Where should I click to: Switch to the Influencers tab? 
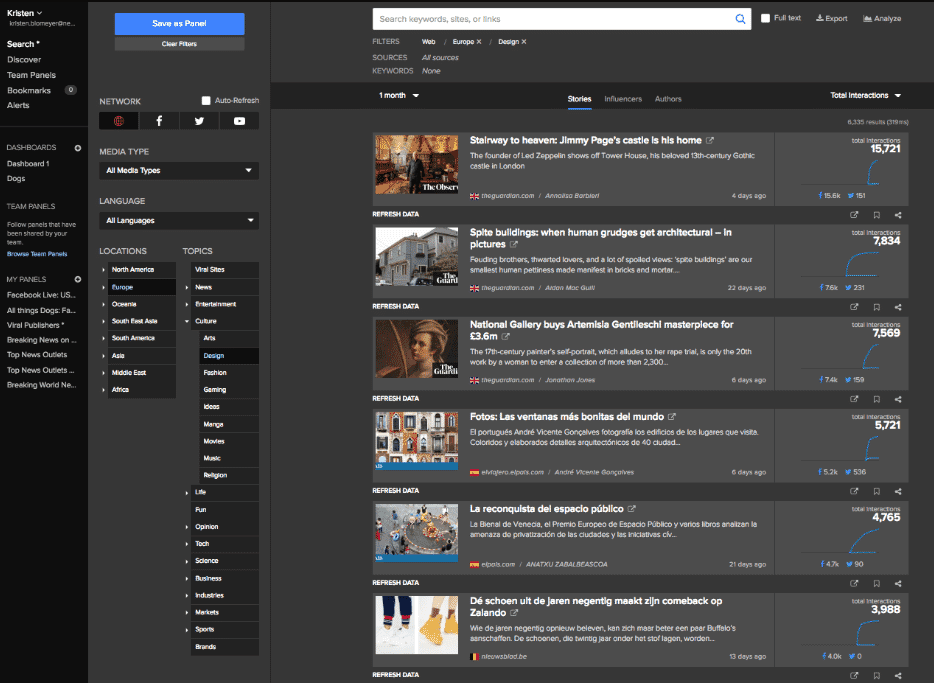(x=622, y=99)
